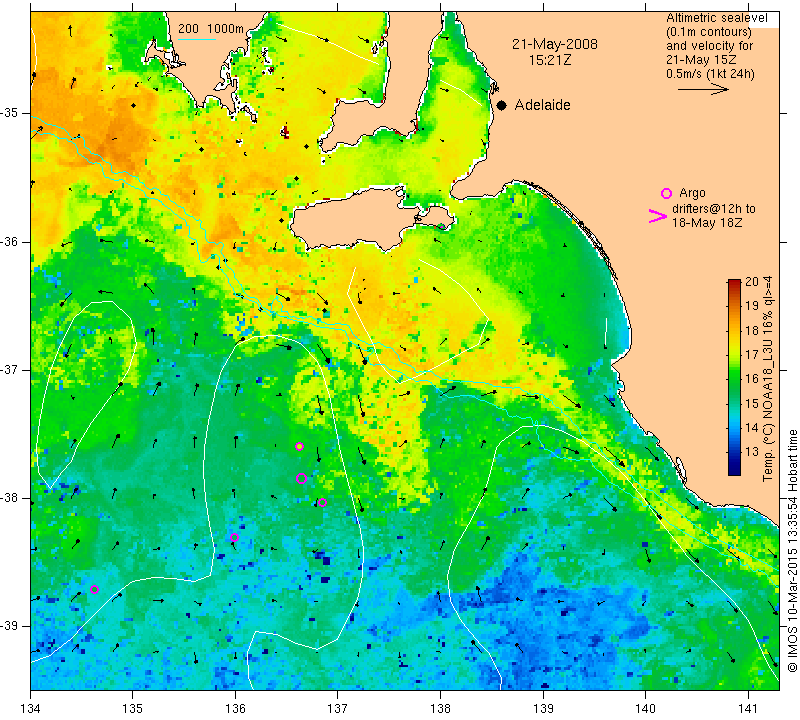Click the 200 1000m depth label
The height and width of the screenshot is (720, 800).
211,29
